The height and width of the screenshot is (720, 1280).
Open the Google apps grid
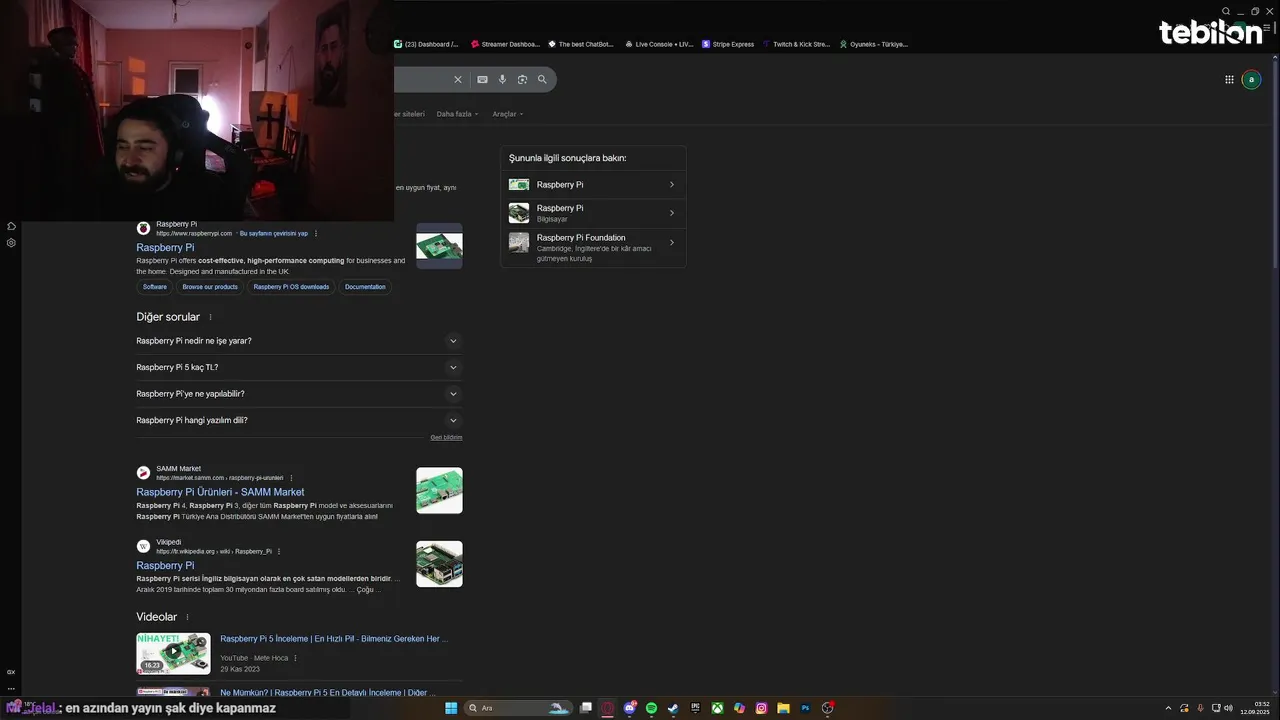tap(1229, 79)
